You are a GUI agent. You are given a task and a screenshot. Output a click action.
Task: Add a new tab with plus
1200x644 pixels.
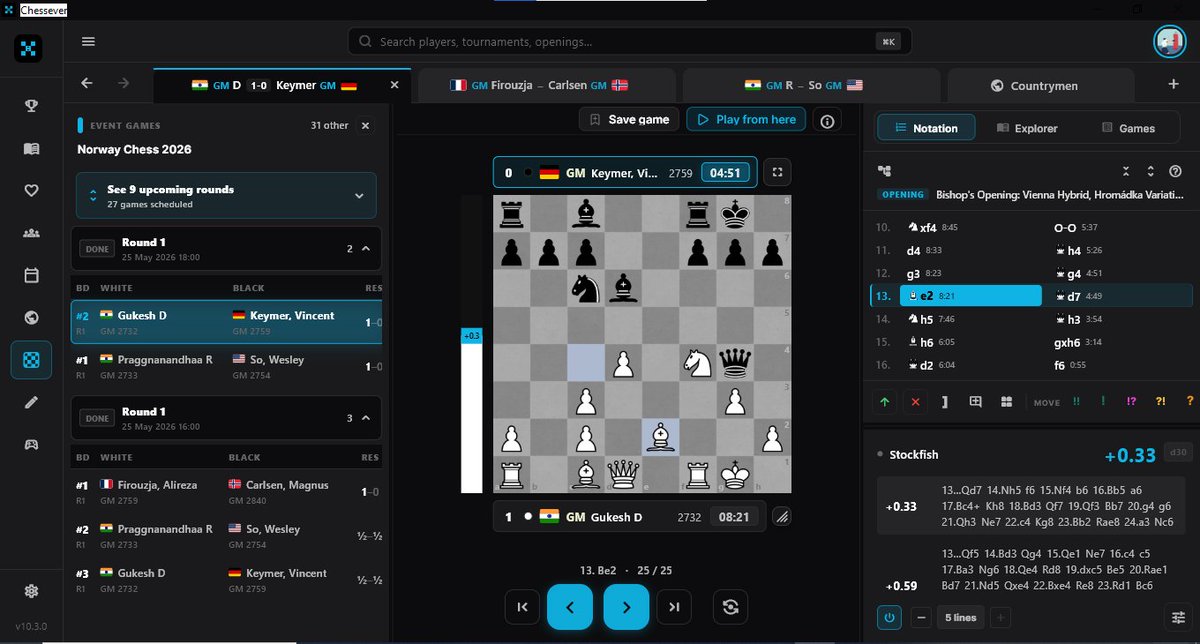pos(1174,84)
